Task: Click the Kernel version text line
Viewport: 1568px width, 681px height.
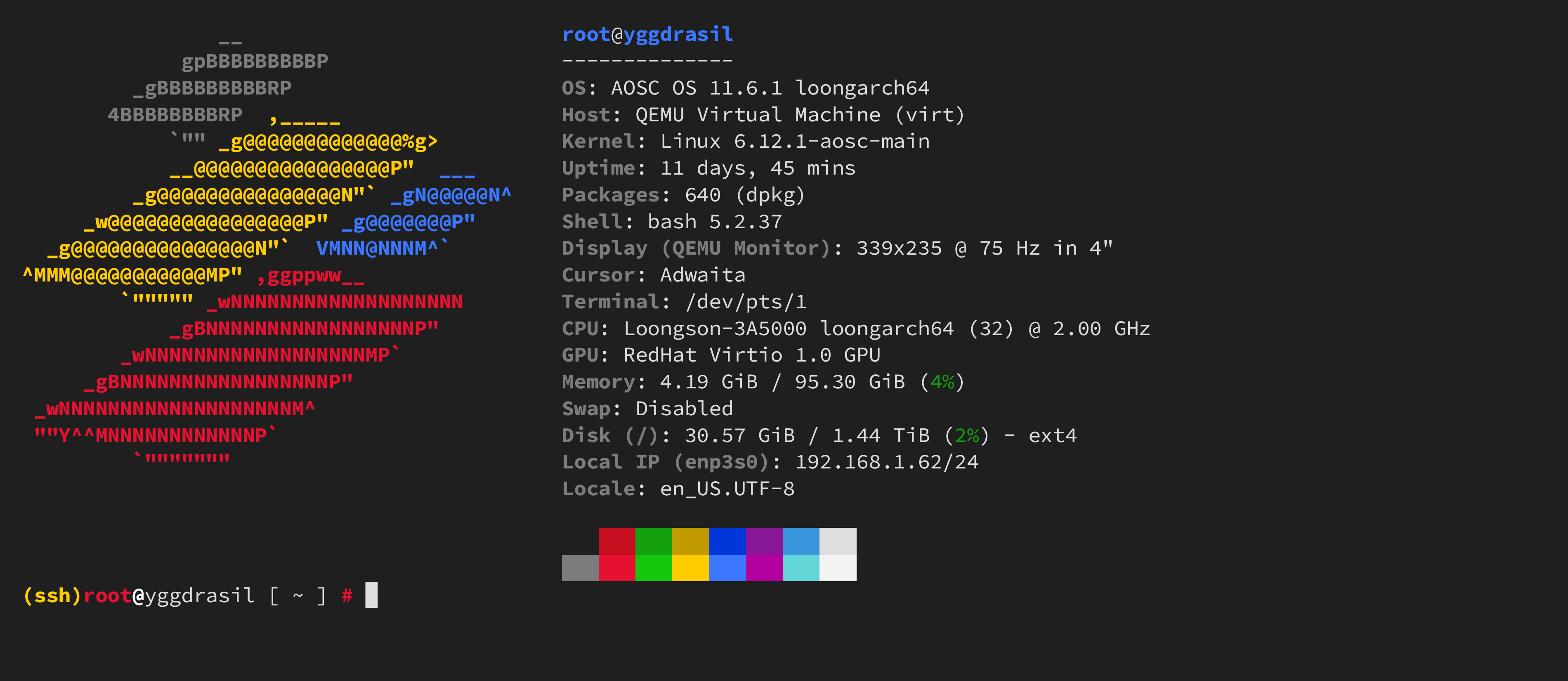Action: pos(745,142)
